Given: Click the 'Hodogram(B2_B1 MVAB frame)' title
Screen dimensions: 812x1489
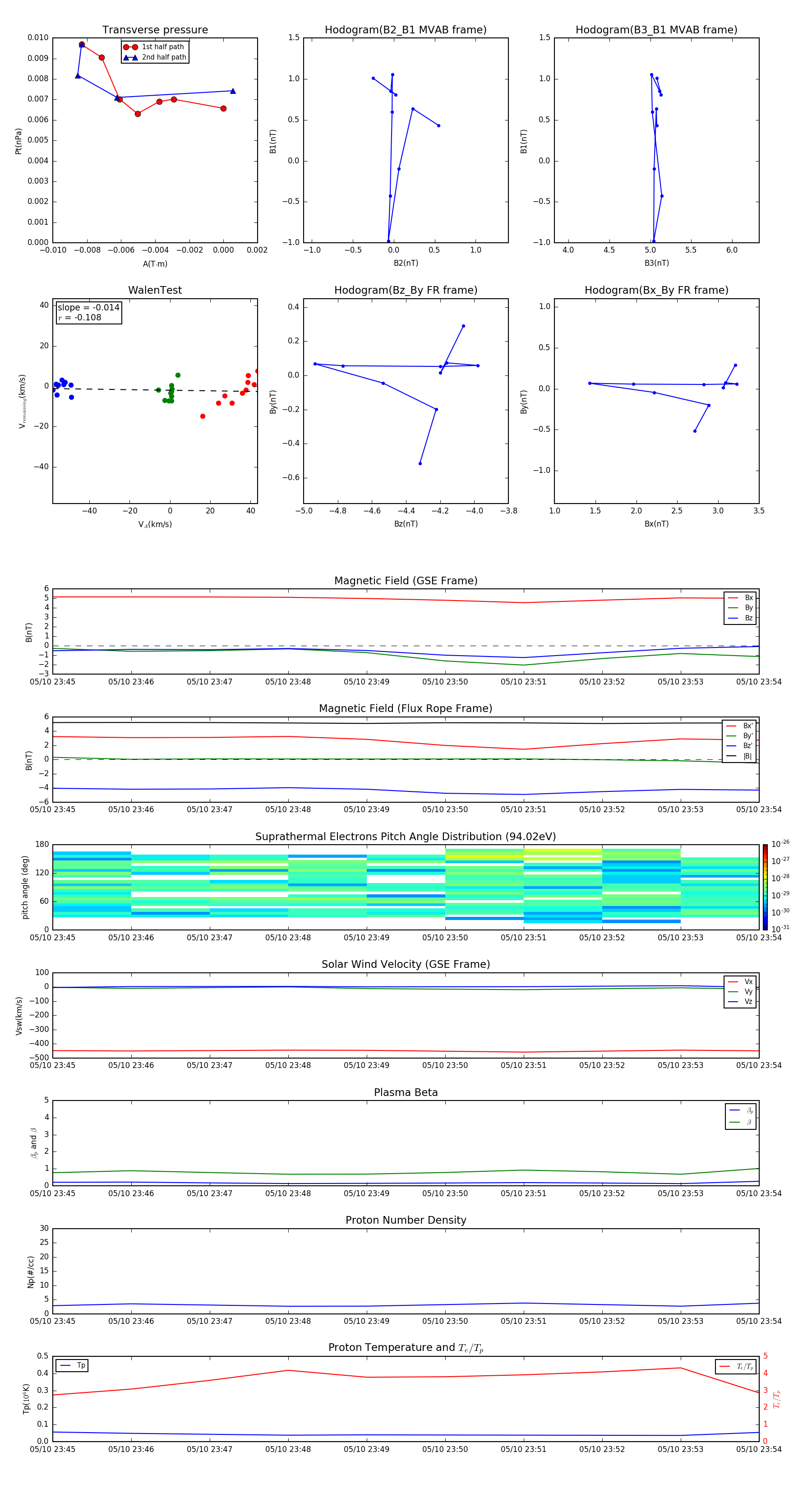Looking at the screenshot, I should pos(406,30).
